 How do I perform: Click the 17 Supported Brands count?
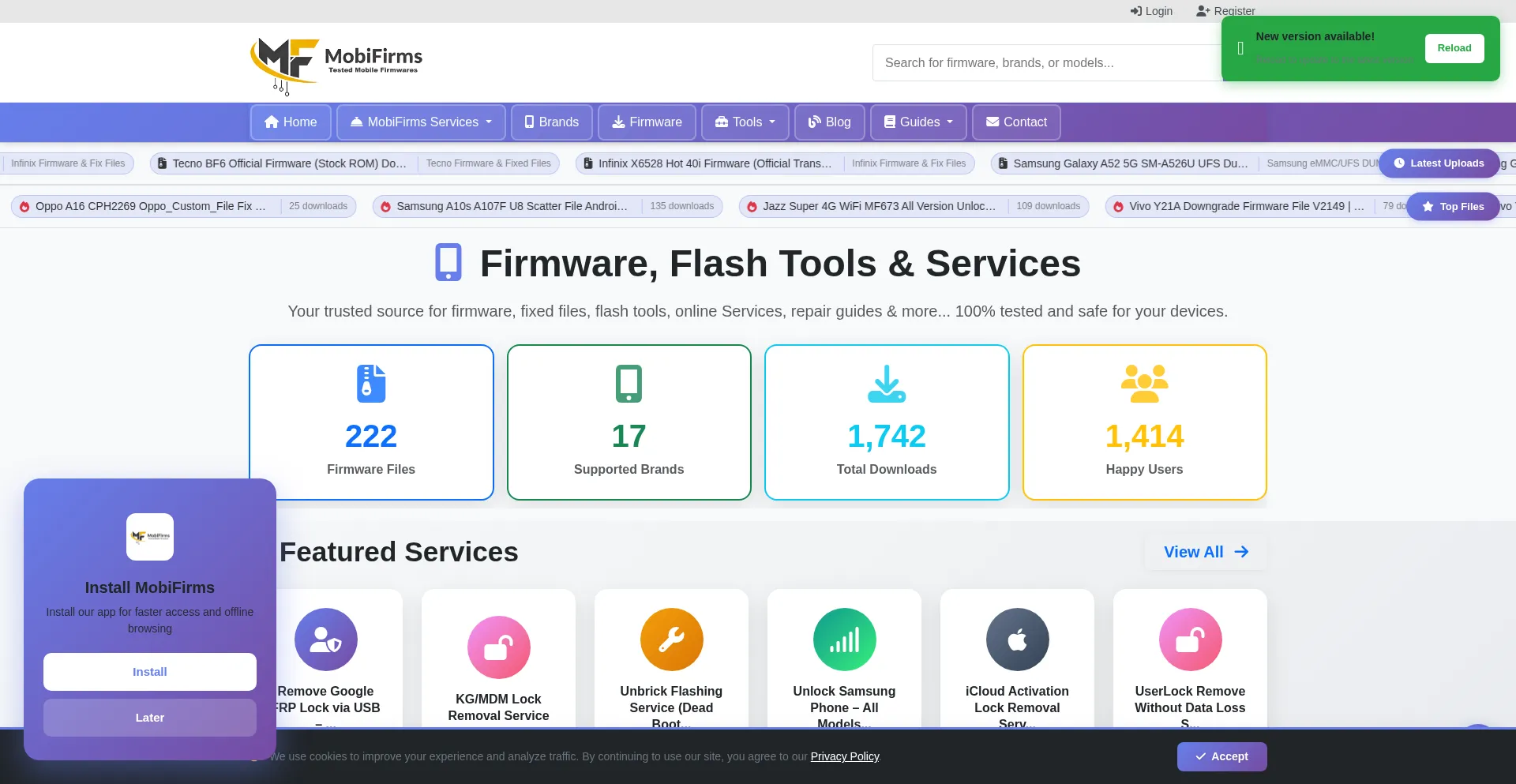click(629, 436)
